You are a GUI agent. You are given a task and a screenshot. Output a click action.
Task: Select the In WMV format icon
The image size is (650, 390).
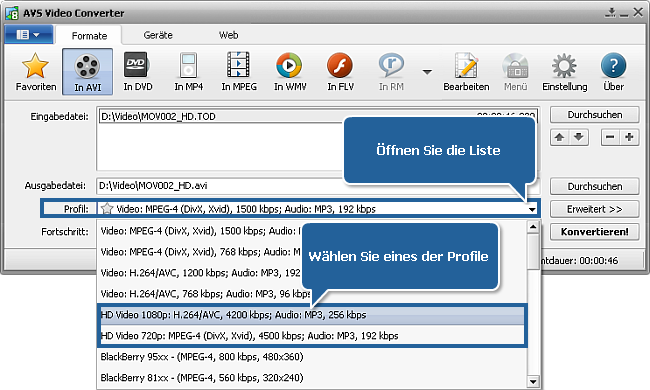tap(290, 71)
